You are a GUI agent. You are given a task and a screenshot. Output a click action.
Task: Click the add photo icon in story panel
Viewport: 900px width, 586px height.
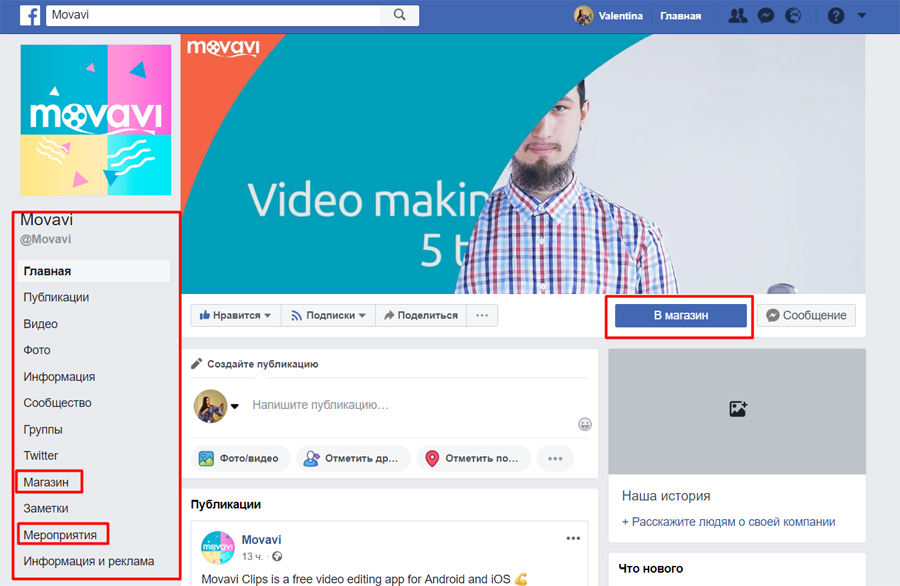[738, 409]
